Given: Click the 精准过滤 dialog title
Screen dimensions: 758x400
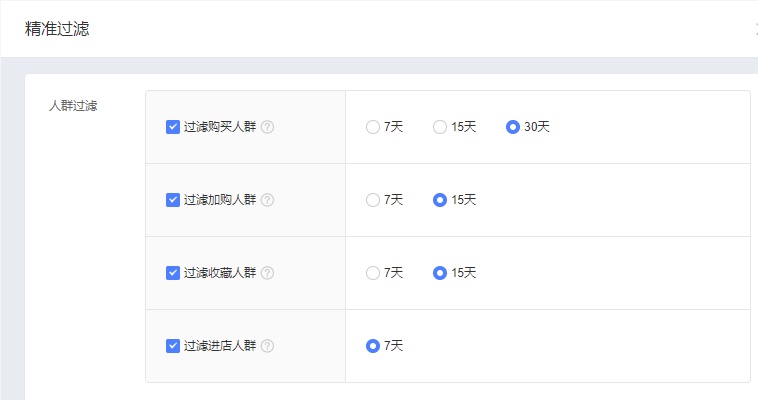Looking at the screenshot, I should 57,29.
